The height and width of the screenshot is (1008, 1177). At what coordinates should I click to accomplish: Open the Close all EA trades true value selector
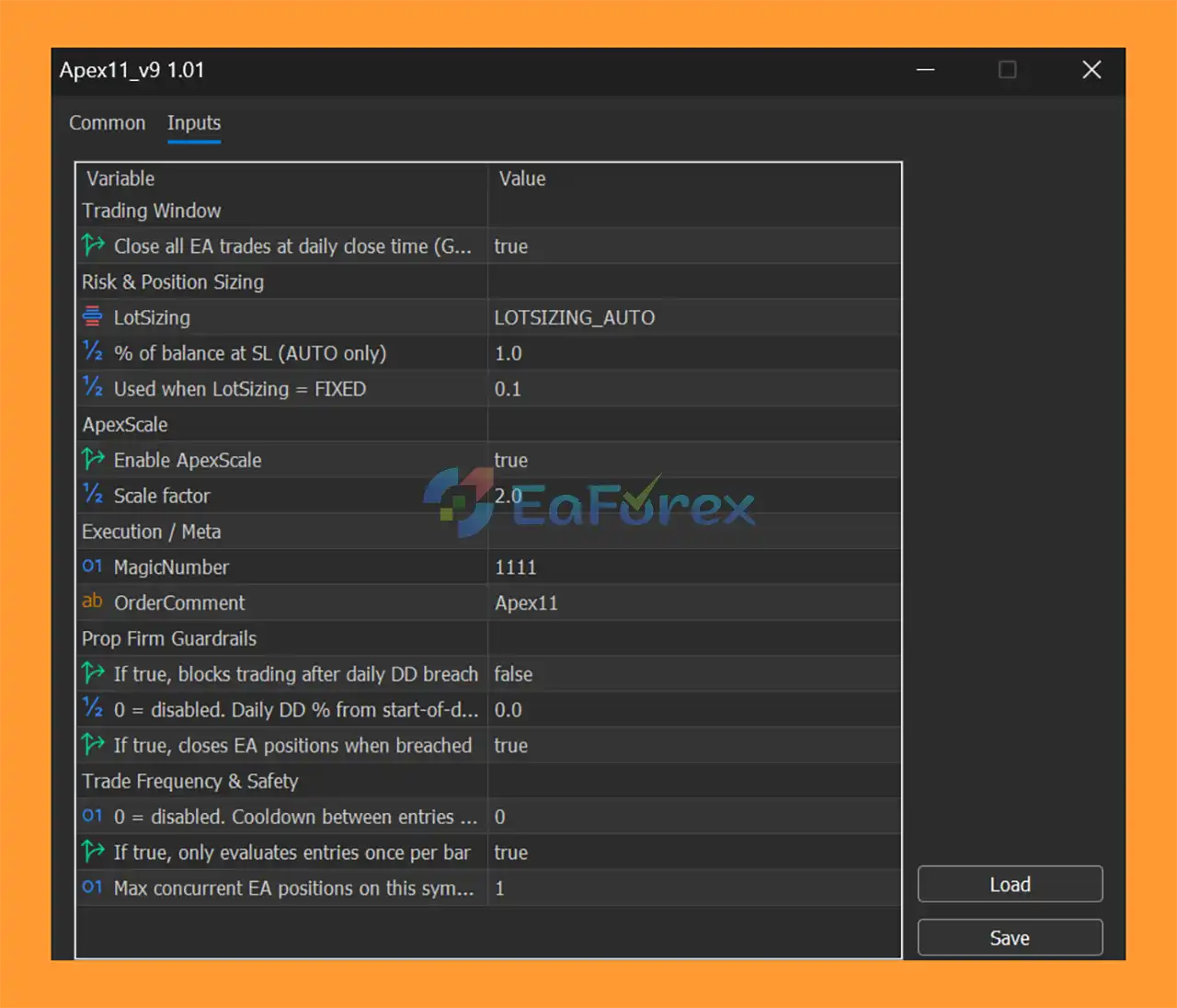(x=510, y=246)
